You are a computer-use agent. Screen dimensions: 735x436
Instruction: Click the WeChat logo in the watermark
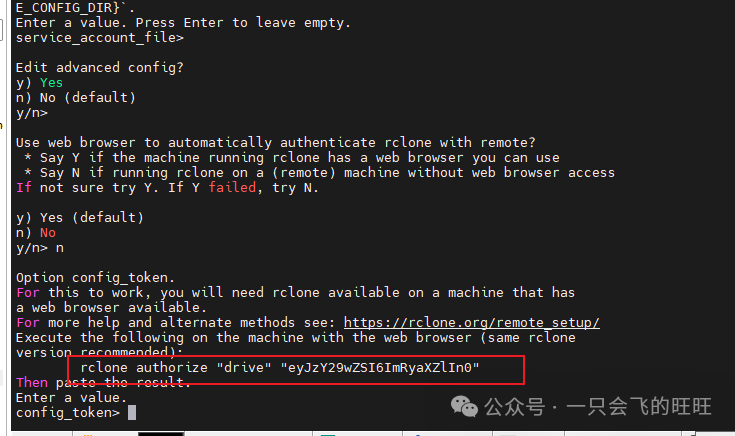pos(464,406)
